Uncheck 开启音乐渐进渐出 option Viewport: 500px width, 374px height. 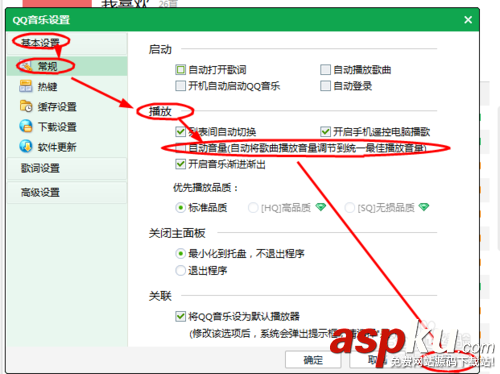pyautogui.click(x=180, y=164)
